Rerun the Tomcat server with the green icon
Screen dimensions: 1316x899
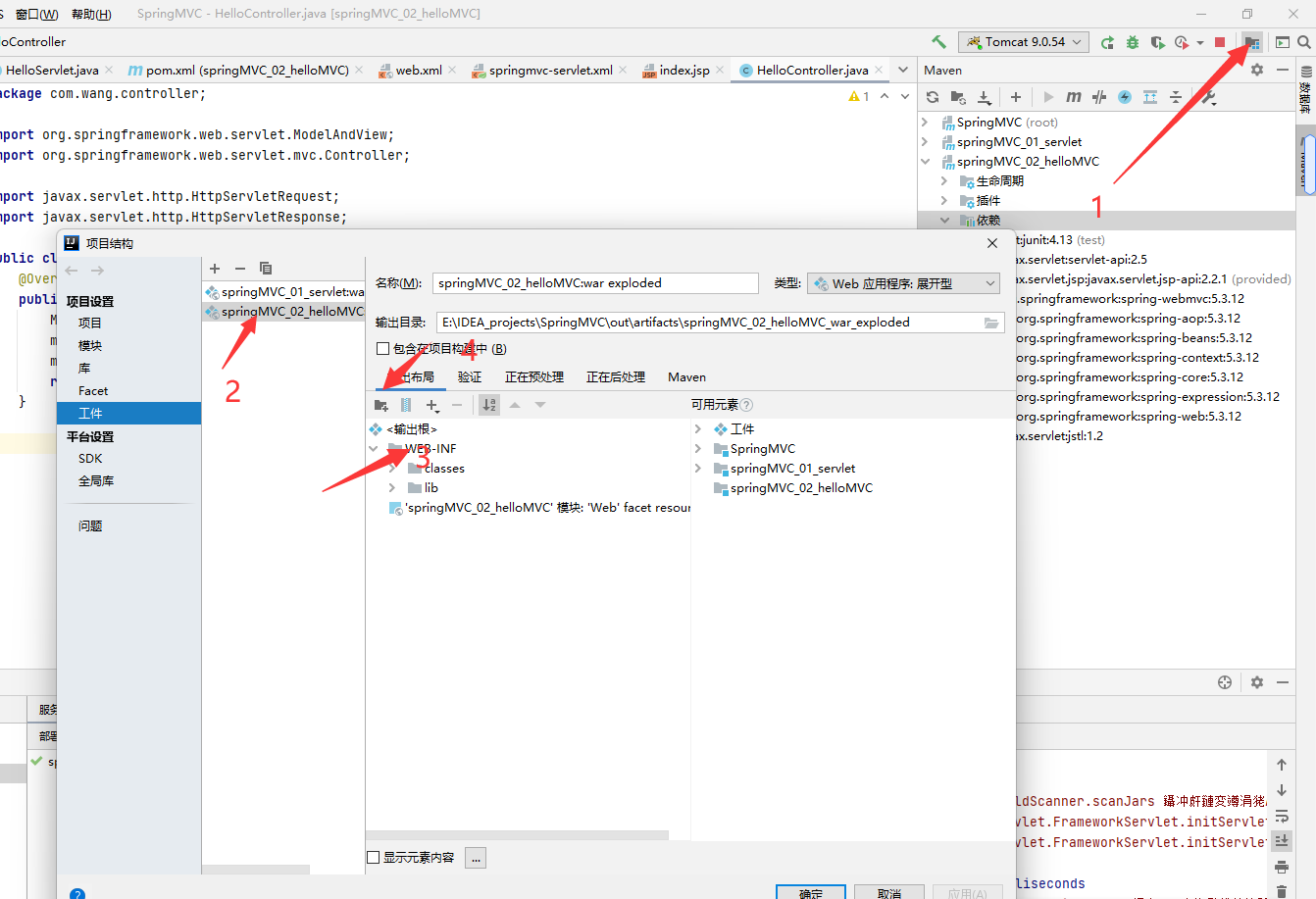point(1107,42)
